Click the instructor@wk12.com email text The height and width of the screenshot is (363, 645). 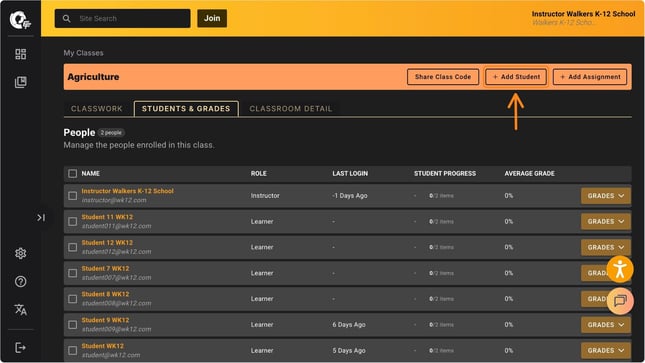(x=114, y=200)
